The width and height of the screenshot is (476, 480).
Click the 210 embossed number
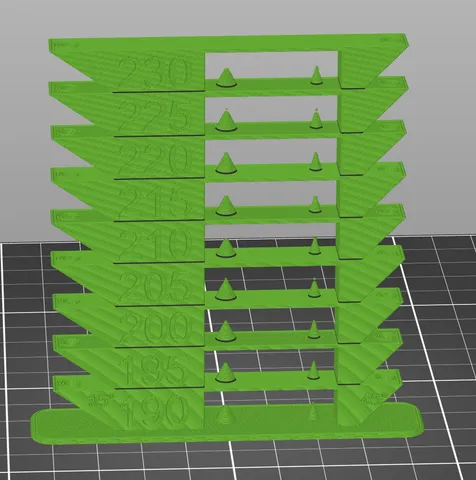coord(155,245)
